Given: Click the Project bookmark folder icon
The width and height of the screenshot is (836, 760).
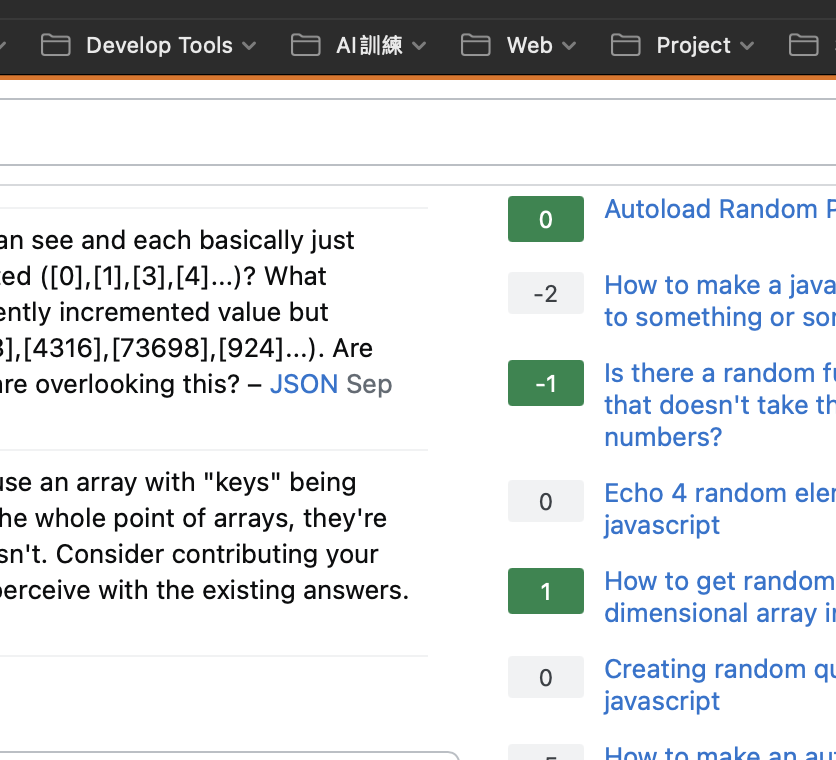Looking at the screenshot, I should 625,45.
